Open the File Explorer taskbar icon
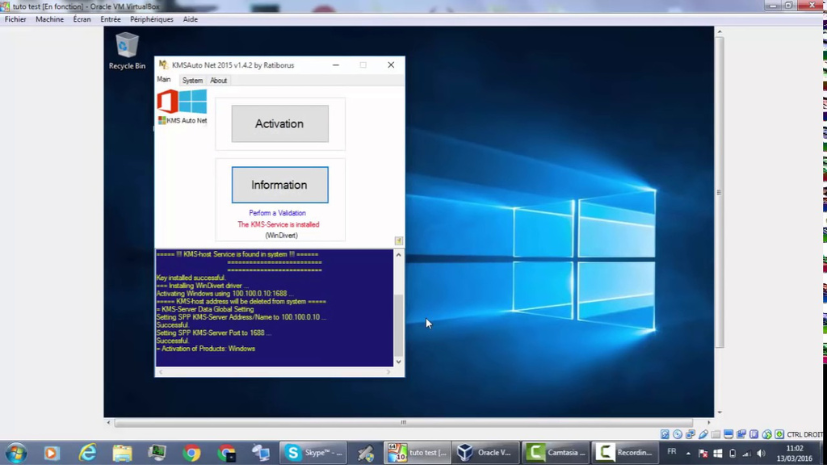 [x=122, y=453]
